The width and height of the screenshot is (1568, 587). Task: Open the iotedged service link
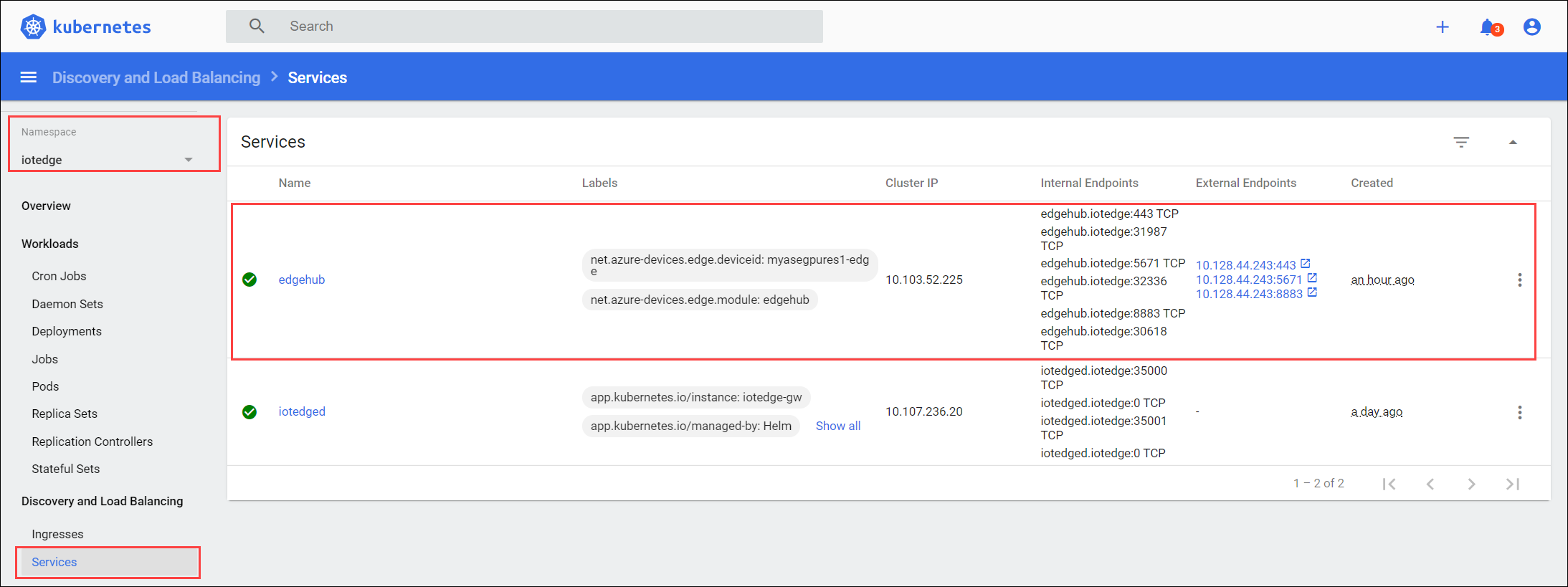[302, 411]
